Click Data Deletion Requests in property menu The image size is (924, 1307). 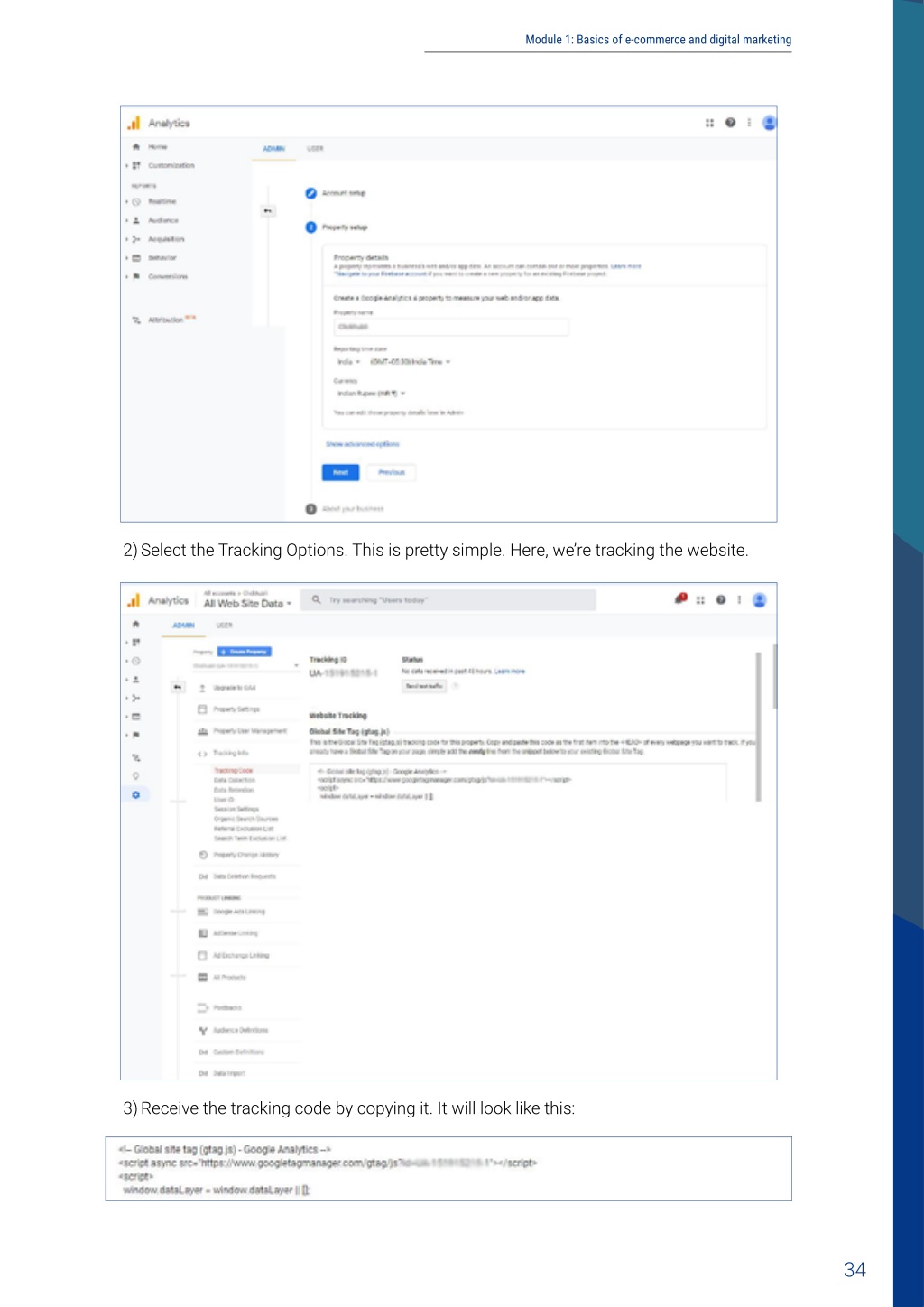(x=236, y=876)
